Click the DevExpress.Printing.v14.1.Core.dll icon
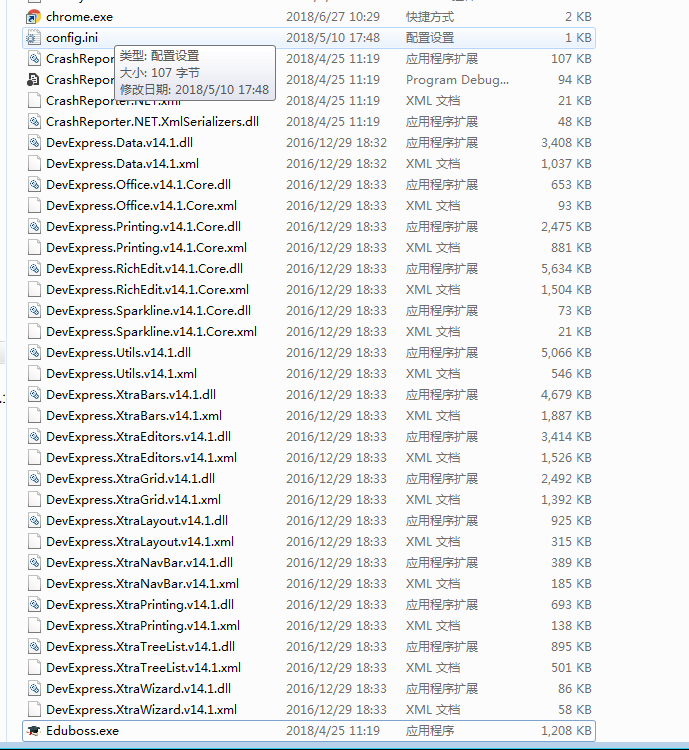689x750 pixels. 33,227
